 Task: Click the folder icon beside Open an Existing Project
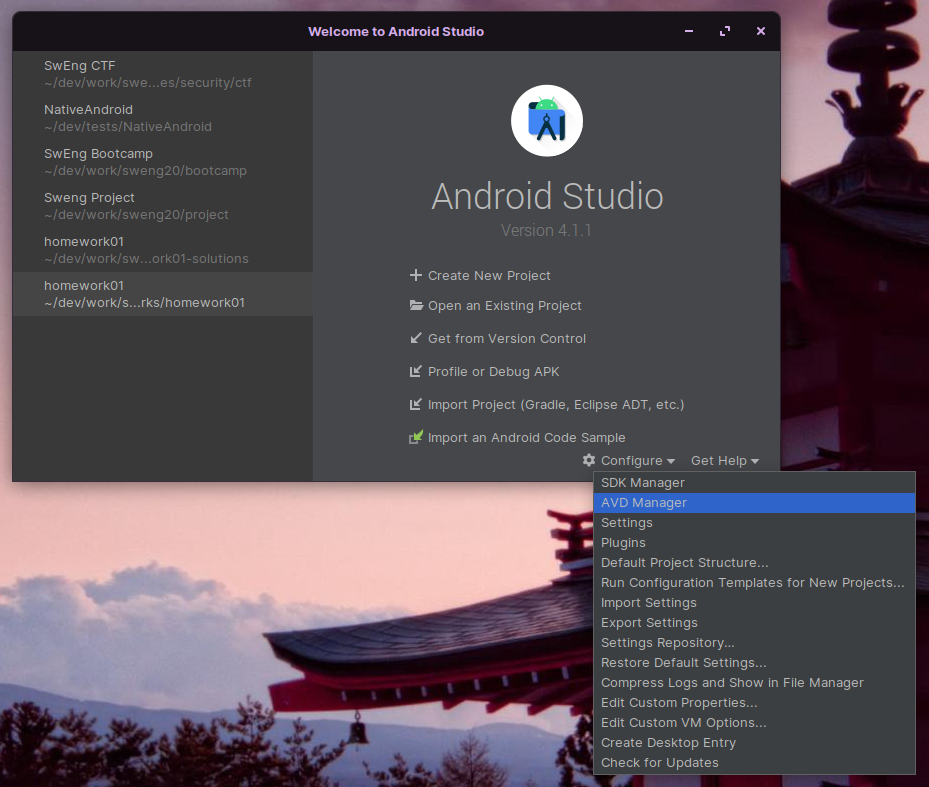coord(416,305)
